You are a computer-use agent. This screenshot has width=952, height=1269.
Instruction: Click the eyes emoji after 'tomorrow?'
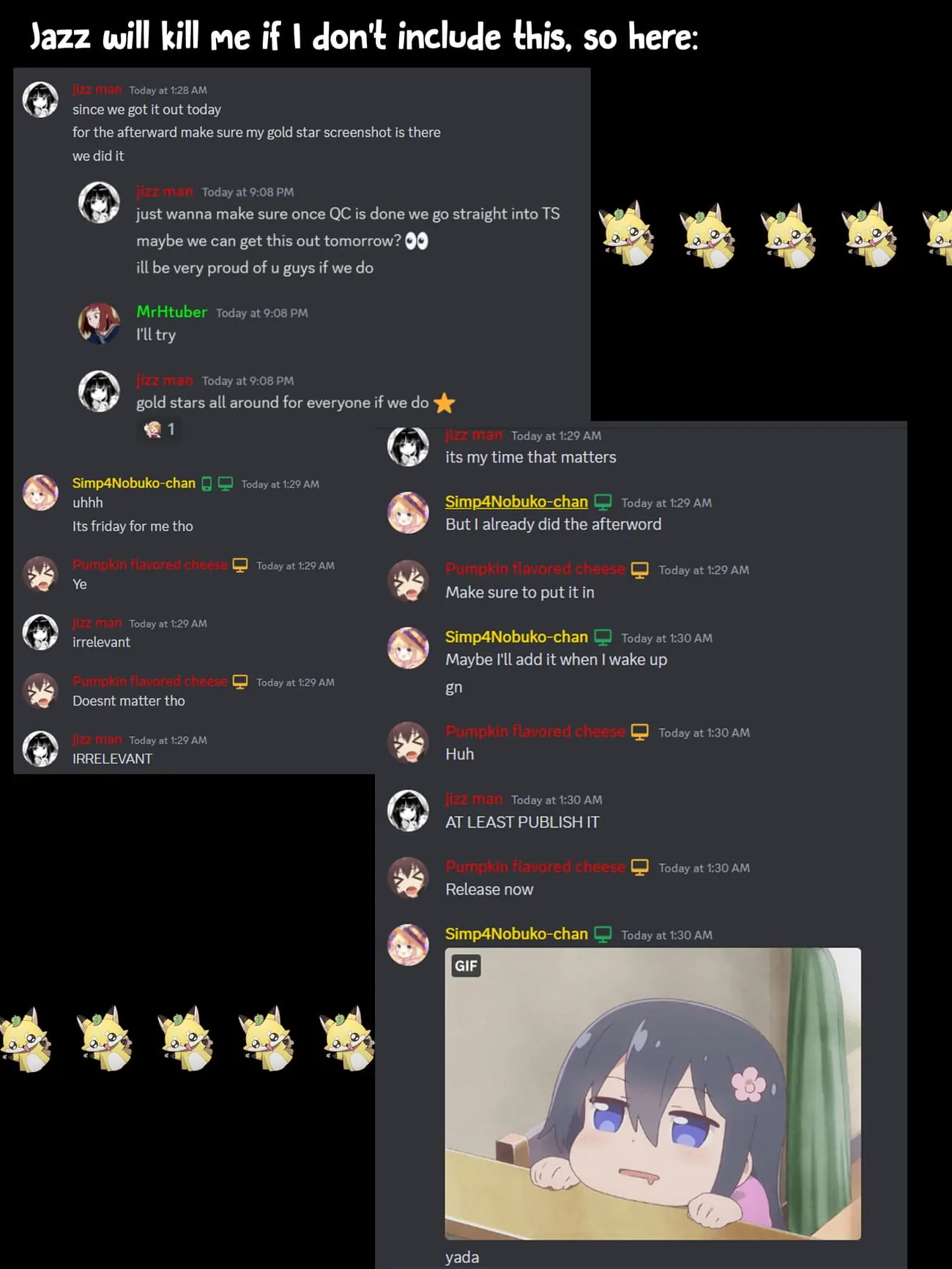tap(416, 241)
